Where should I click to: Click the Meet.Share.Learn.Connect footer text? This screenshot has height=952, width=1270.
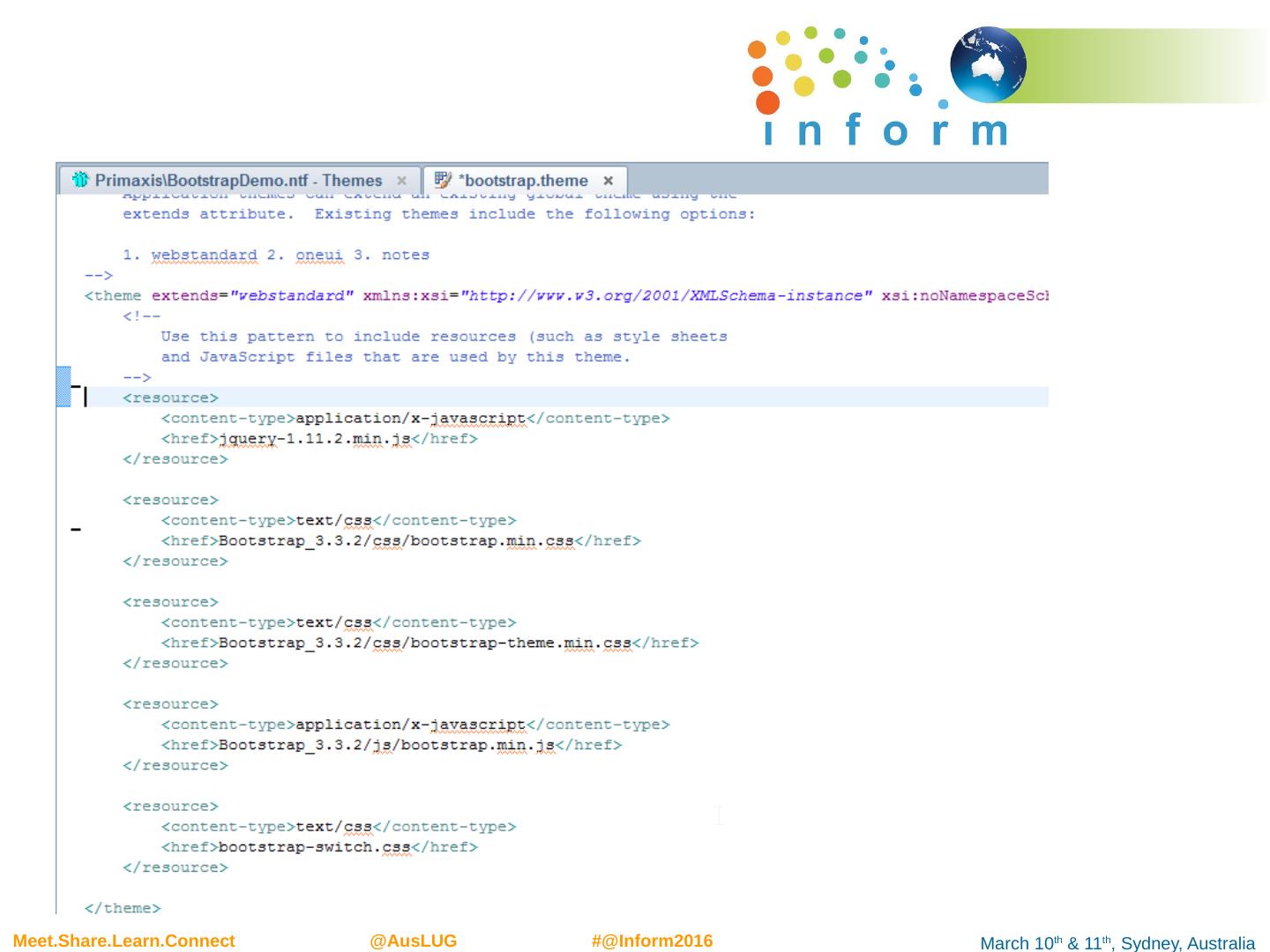(124, 941)
